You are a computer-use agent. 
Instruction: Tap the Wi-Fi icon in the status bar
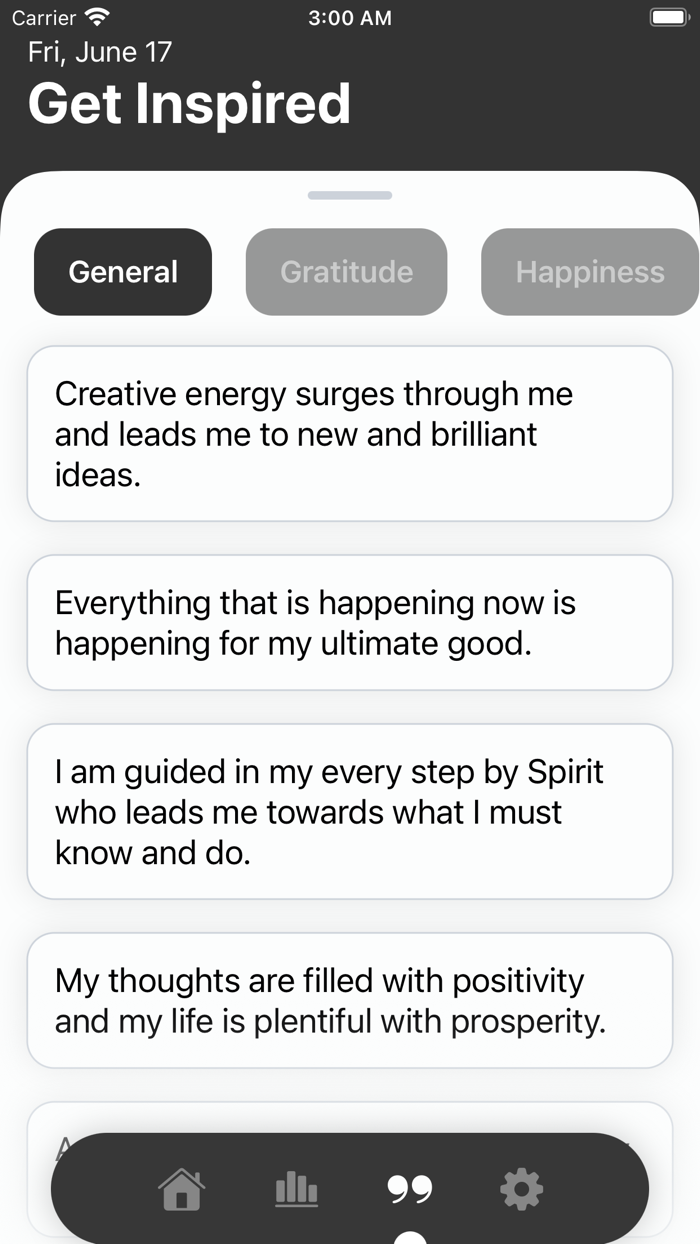coord(96,17)
